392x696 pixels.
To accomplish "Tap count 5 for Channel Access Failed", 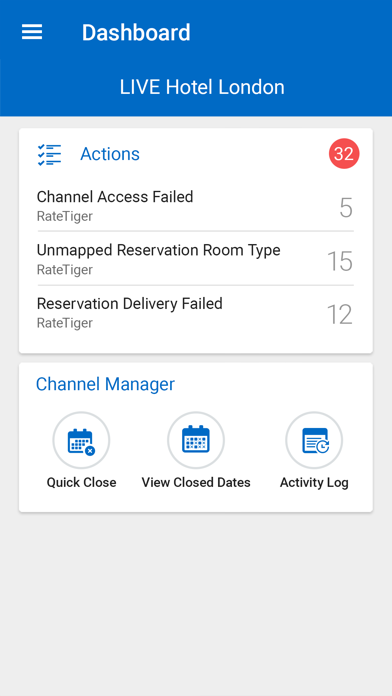I will coord(346,208).
